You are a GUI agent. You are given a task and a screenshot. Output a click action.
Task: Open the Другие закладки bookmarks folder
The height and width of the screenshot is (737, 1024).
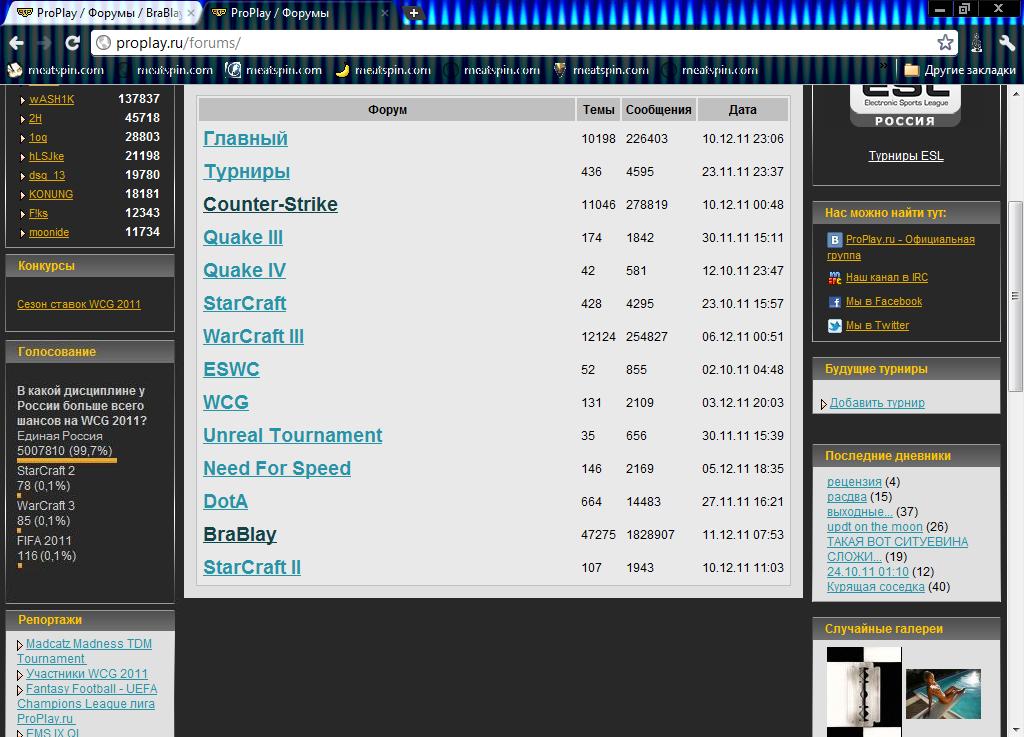[959, 70]
